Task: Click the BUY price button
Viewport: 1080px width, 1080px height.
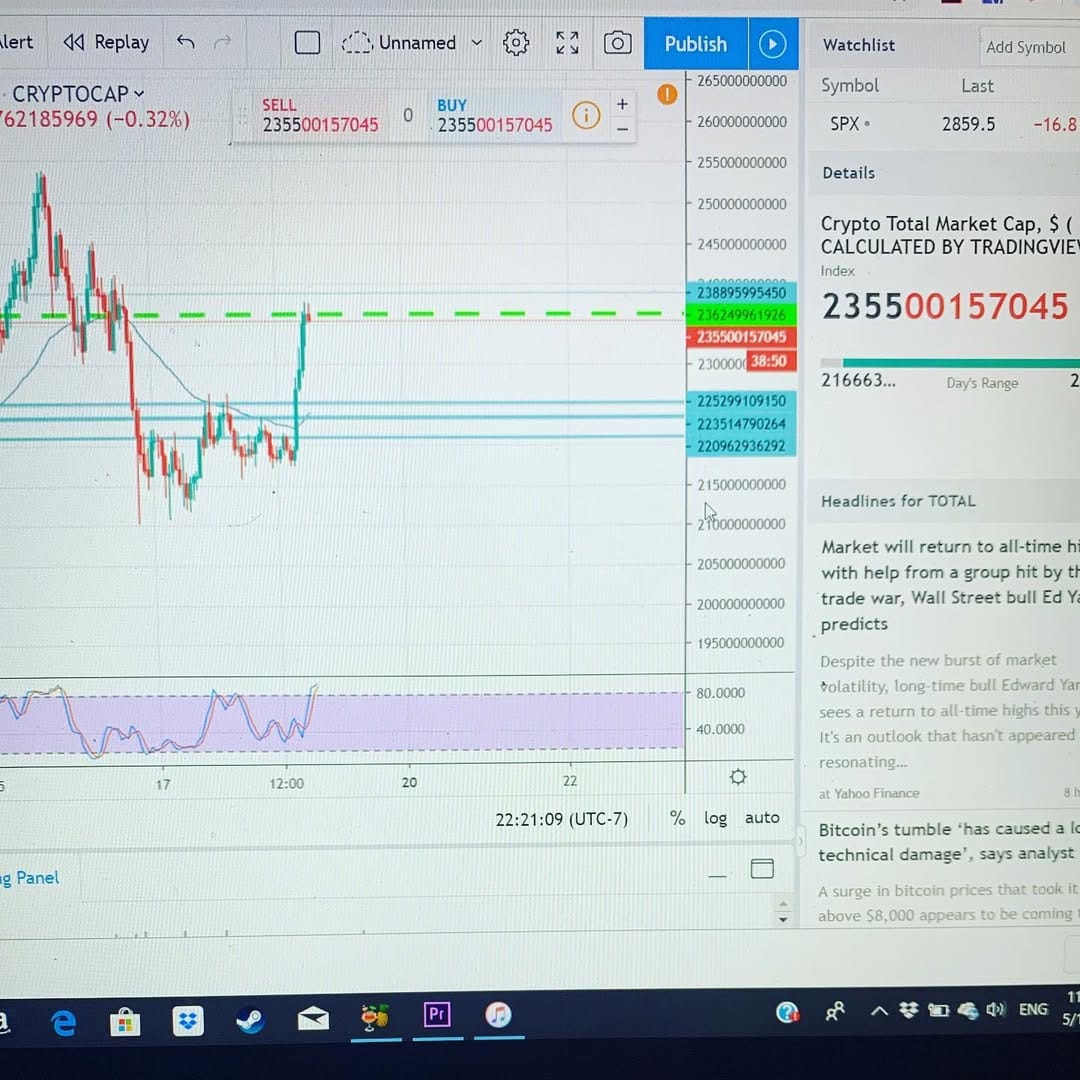Action: click(x=495, y=116)
